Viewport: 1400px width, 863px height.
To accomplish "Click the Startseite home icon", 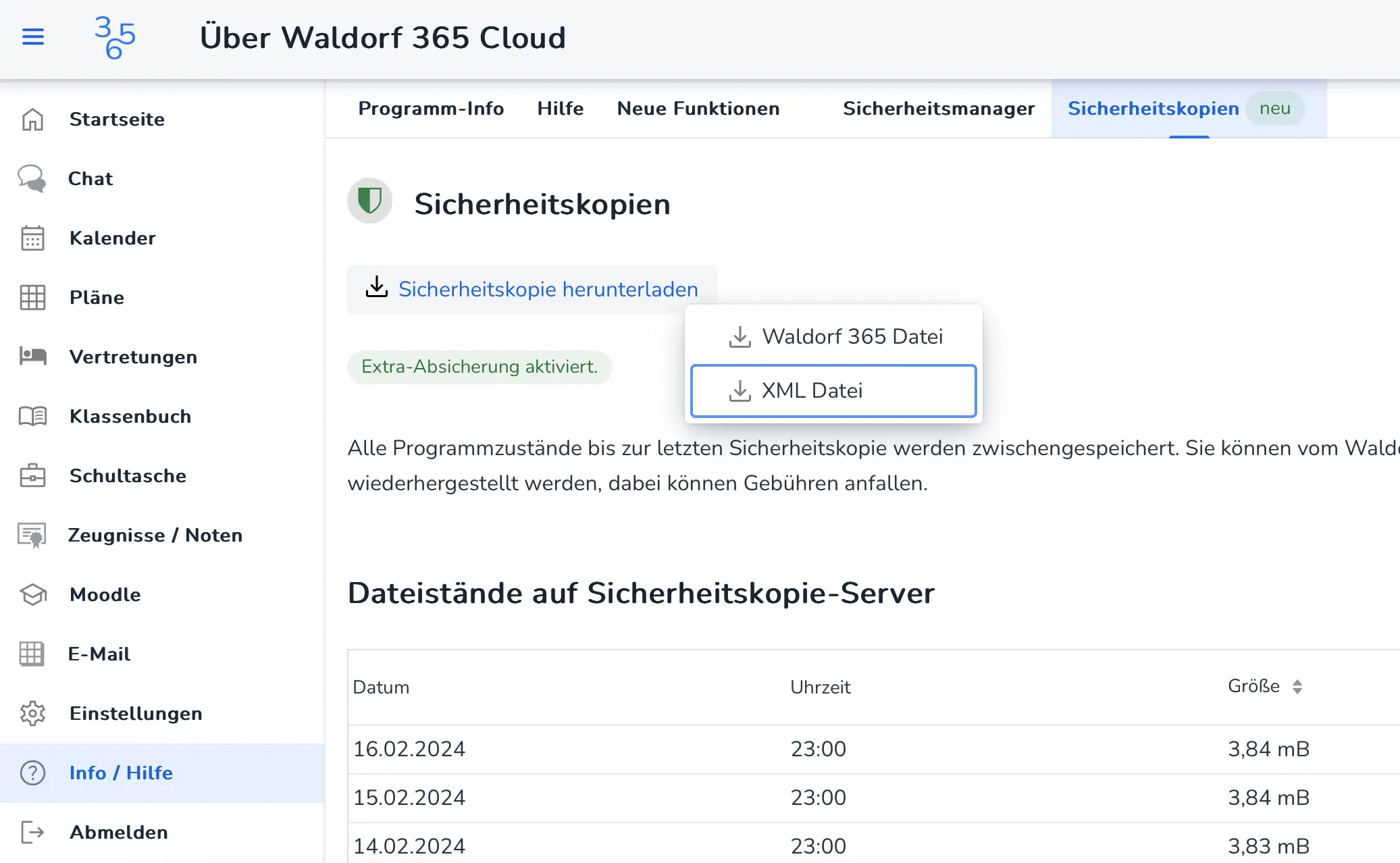I will [32, 120].
